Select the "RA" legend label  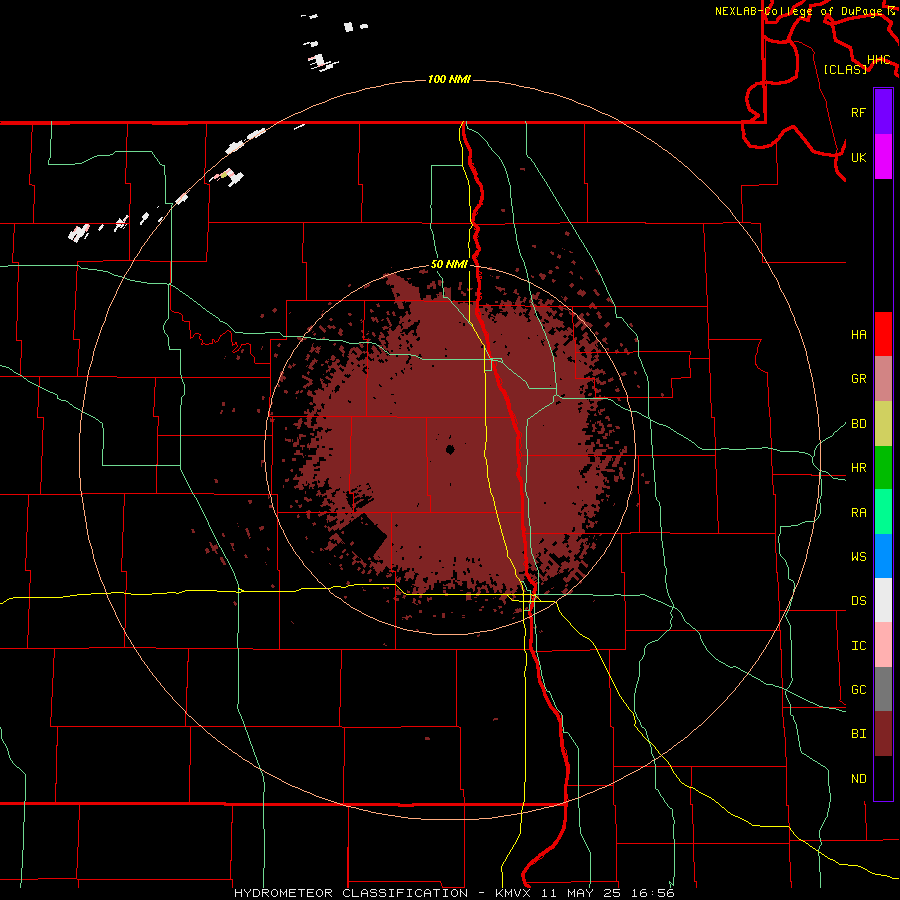tap(858, 513)
